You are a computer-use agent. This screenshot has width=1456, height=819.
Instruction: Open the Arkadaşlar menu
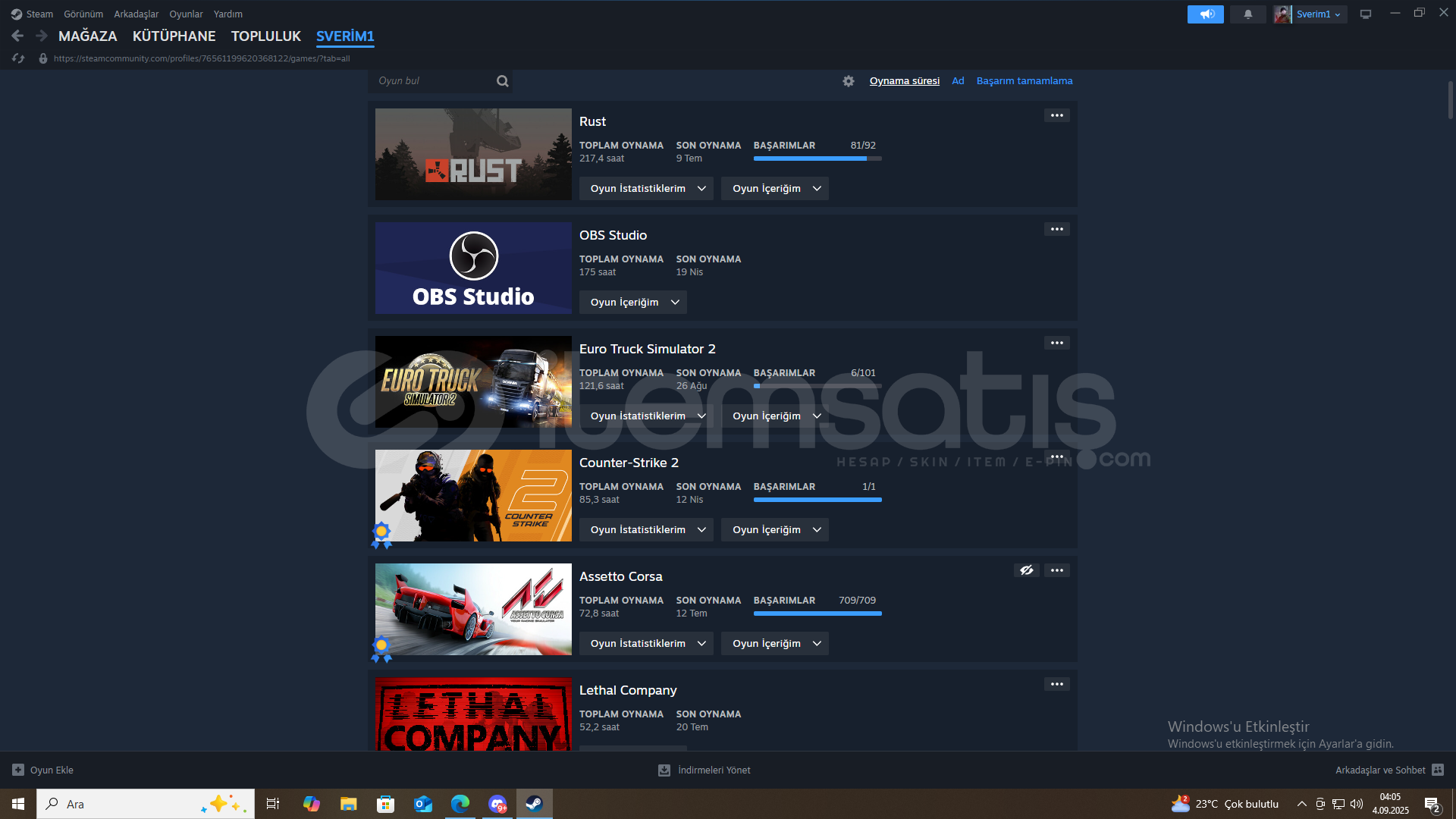tap(136, 14)
